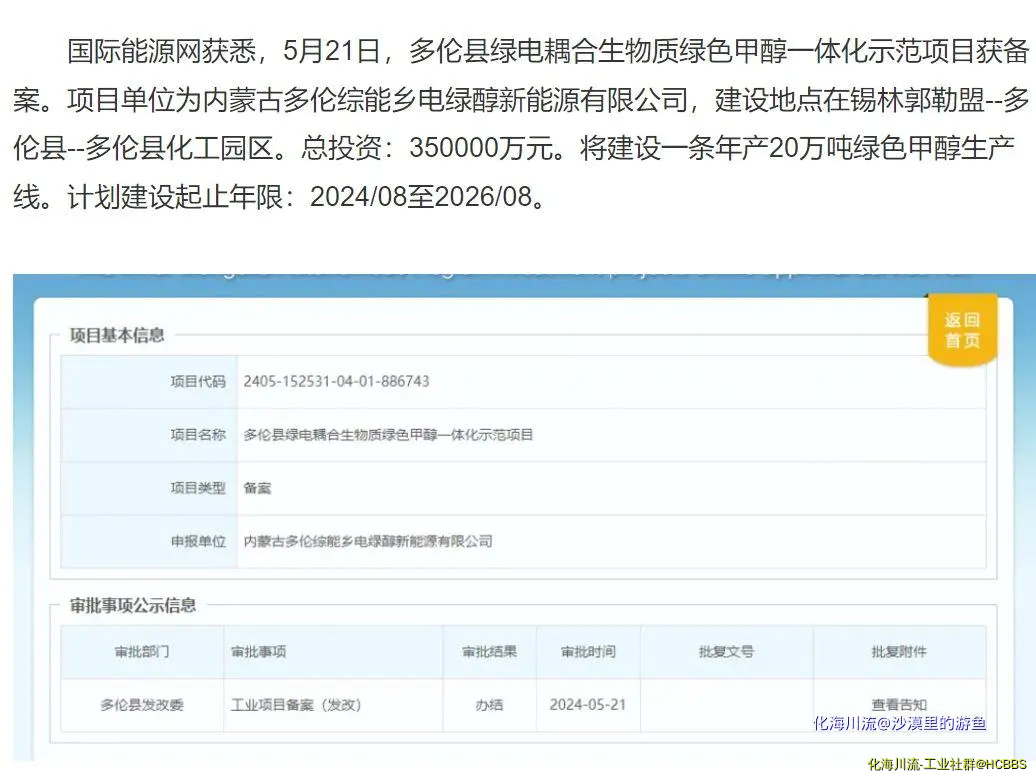1036x780 pixels.
Task: Click the 备案 project type value
Action: point(257,488)
